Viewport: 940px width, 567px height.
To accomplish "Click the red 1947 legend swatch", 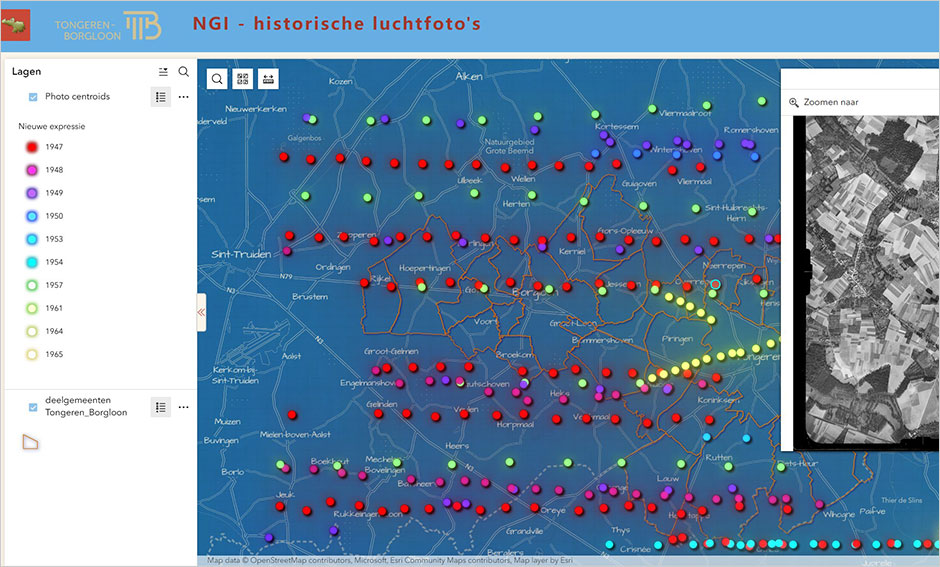I will click(31, 147).
